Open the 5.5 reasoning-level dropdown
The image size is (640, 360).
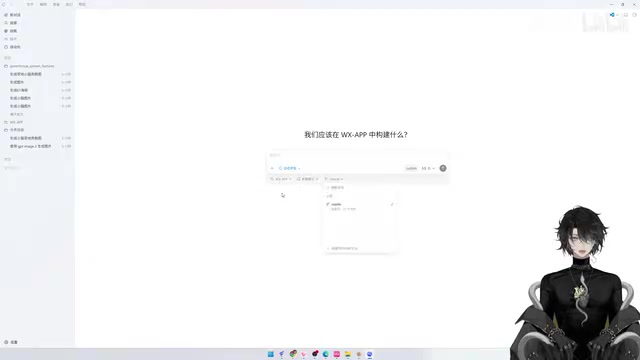point(428,168)
